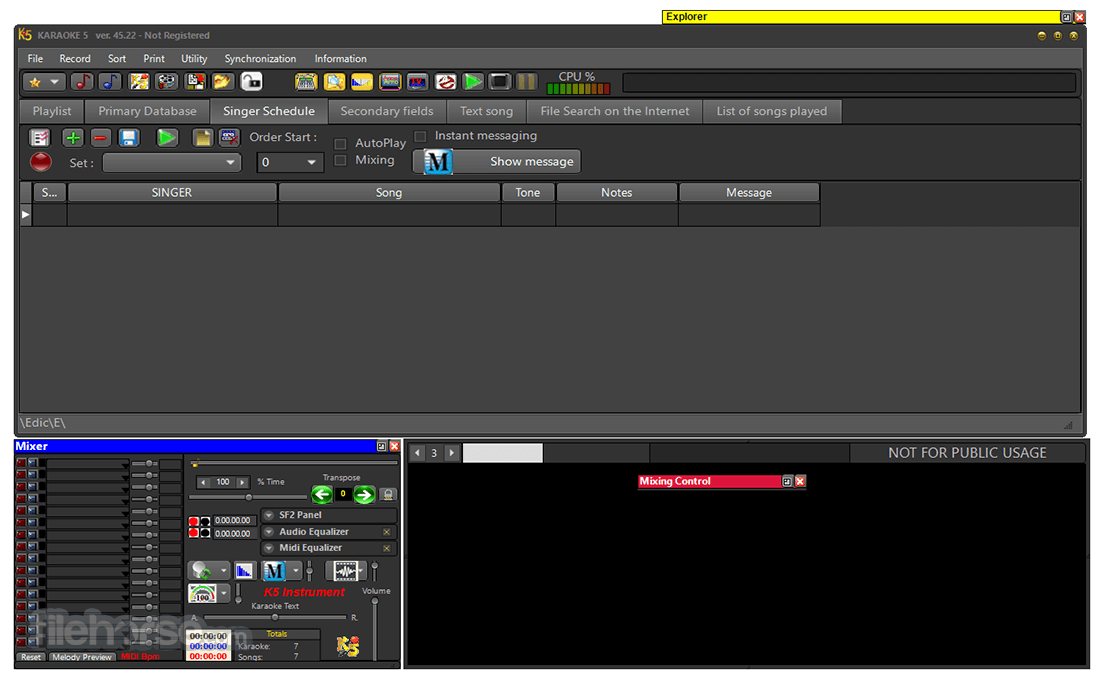This screenshot has height=681, width=1100.
Task: Expand the SF2 Panel section
Action: (x=269, y=515)
